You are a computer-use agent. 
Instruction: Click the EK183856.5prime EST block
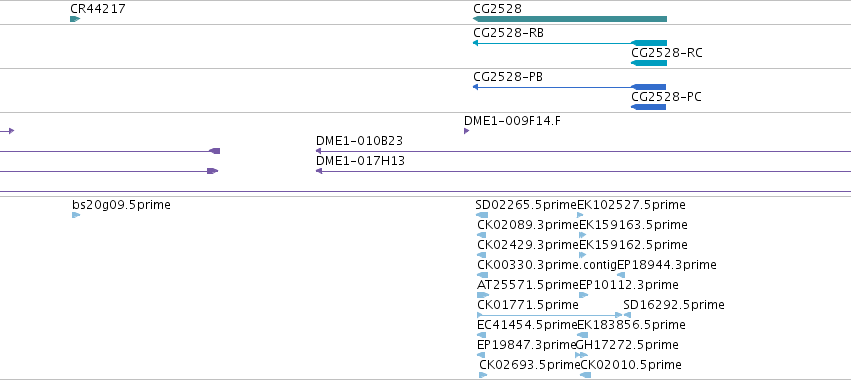click(582, 335)
